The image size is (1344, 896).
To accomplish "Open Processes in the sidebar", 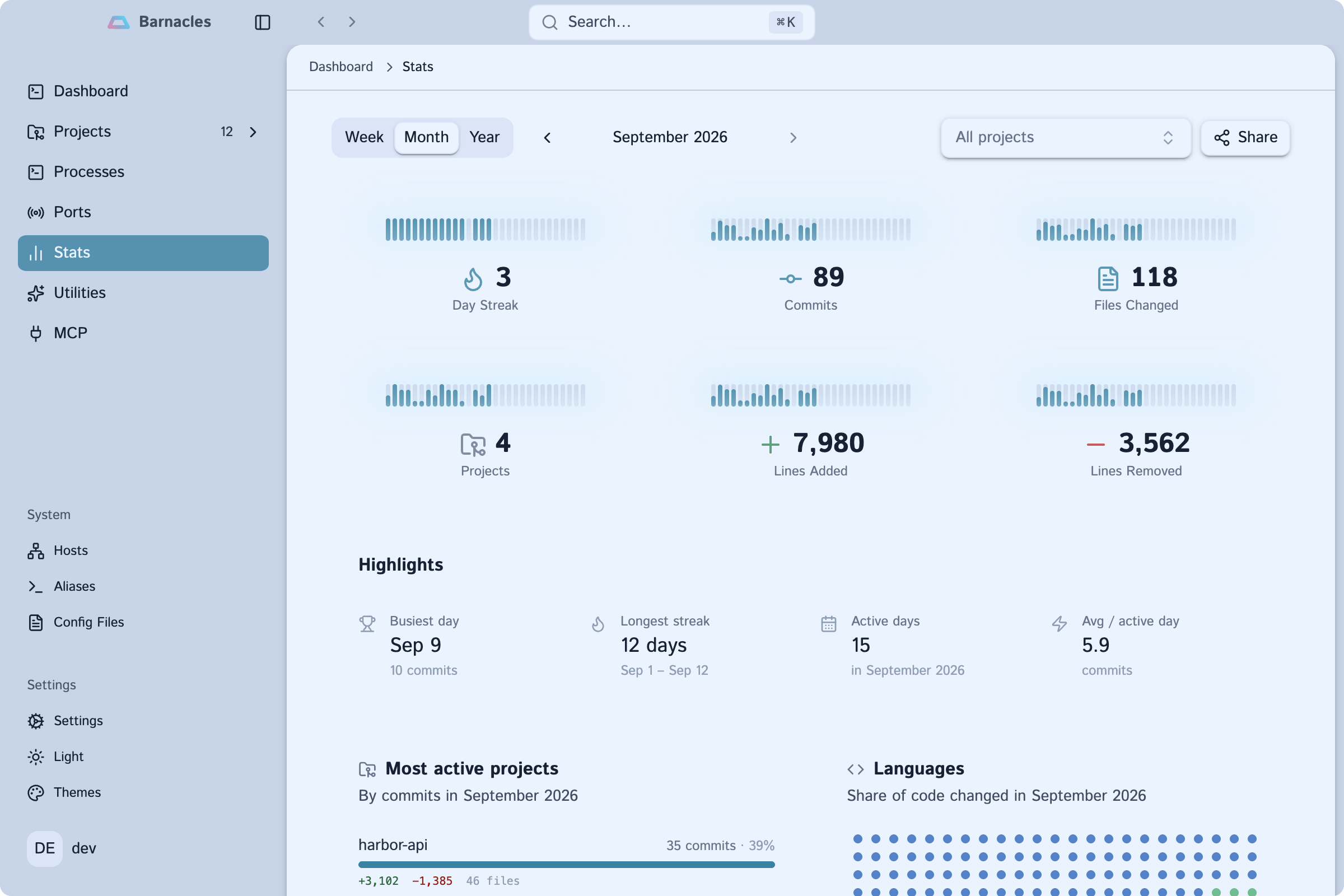I will point(143,172).
